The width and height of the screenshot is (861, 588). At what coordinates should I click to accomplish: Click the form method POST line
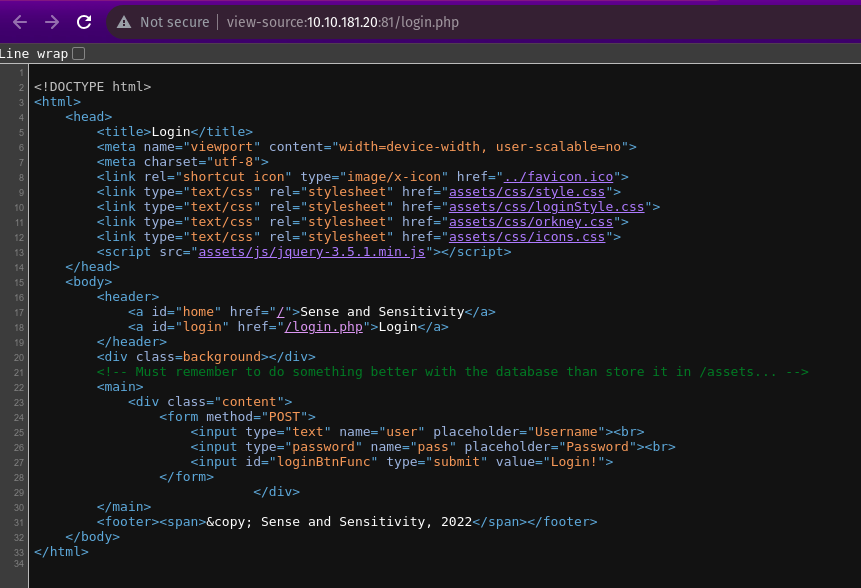point(237,417)
